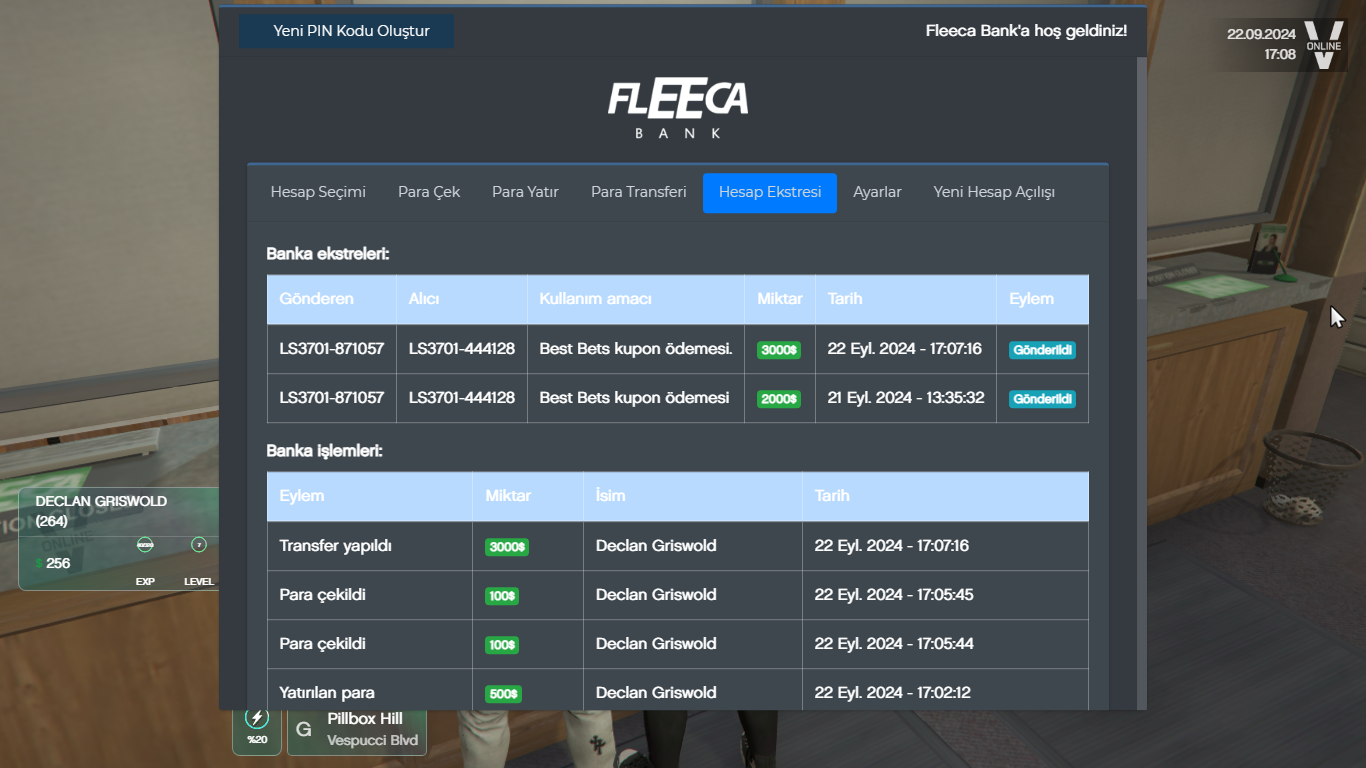Image resolution: width=1366 pixels, height=768 pixels.
Task: Click the lightning bolt energy icon
Action: point(257,717)
